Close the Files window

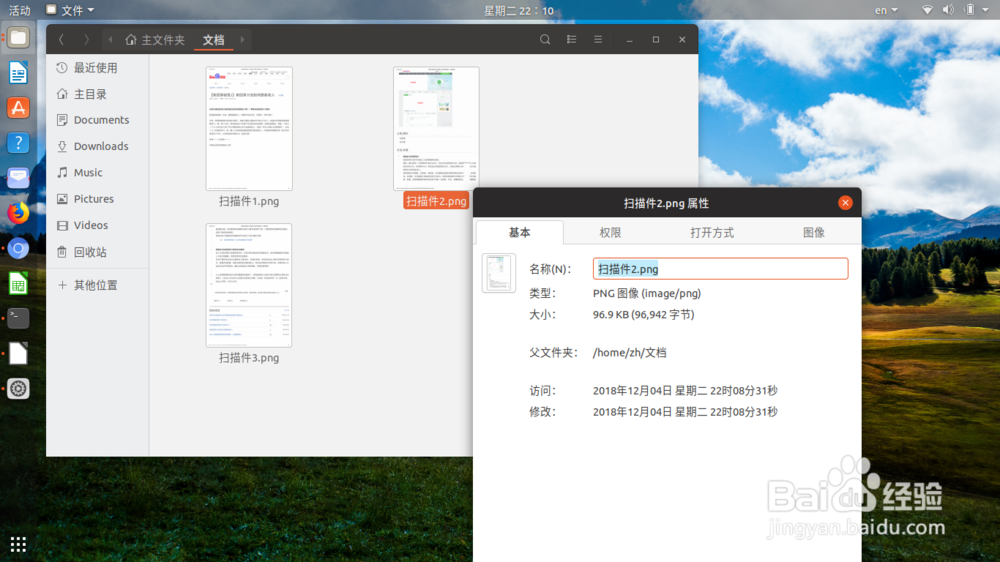[682, 40]
